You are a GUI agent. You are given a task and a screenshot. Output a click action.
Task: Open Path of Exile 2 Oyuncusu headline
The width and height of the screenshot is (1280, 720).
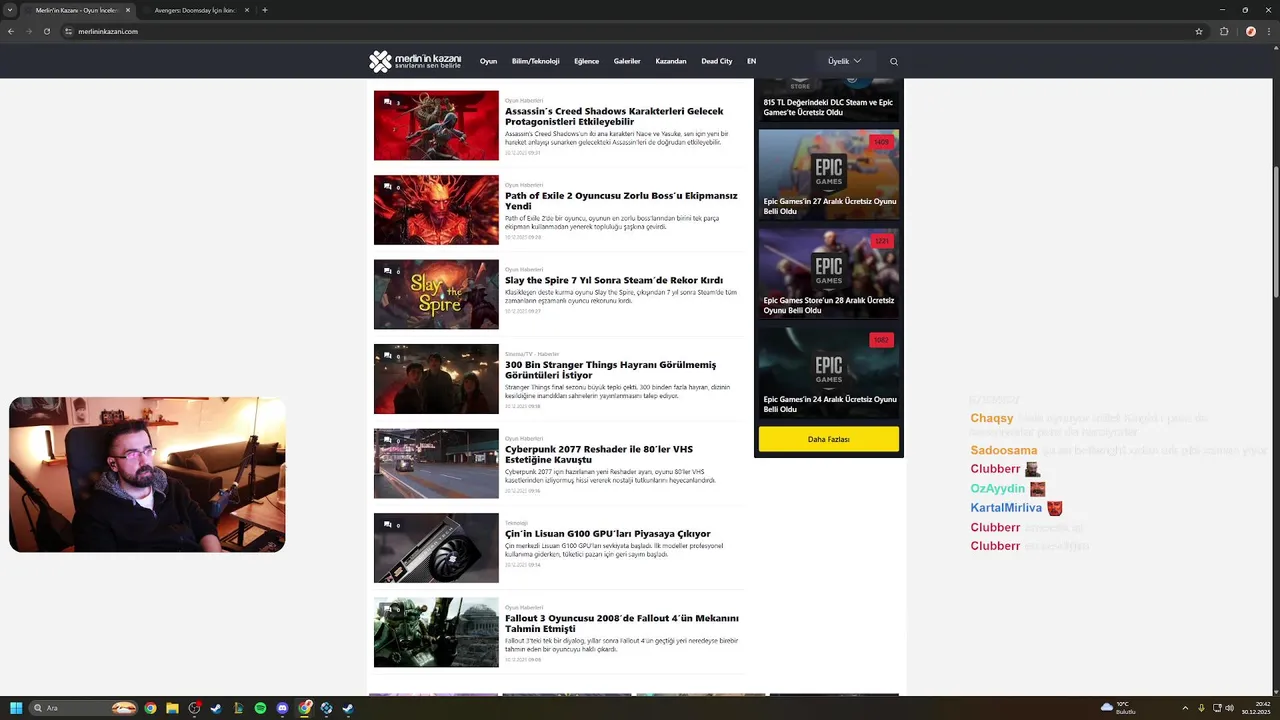(621, 201)
